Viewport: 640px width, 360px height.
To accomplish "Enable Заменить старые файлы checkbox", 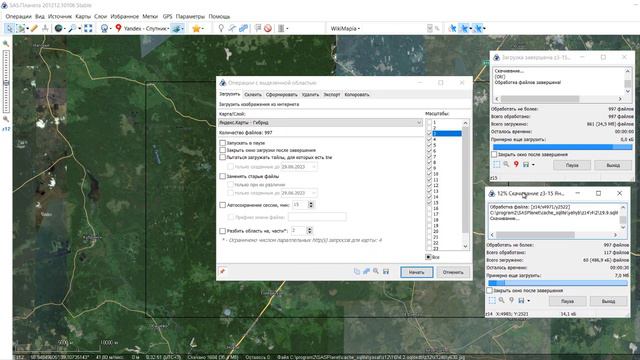I will (x=222, y=176).
